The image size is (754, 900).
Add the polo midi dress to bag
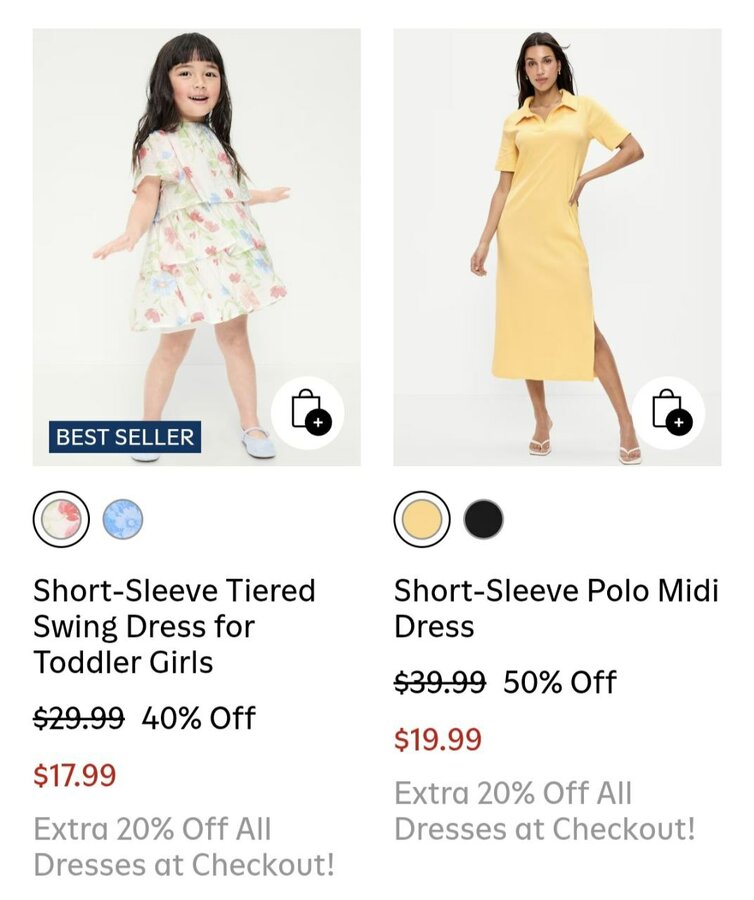tap(668, 413)
